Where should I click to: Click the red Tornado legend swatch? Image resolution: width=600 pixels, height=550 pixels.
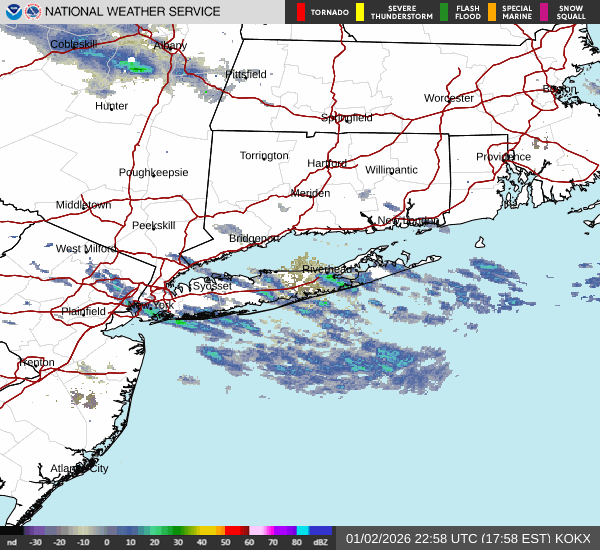tap(301, 12)
